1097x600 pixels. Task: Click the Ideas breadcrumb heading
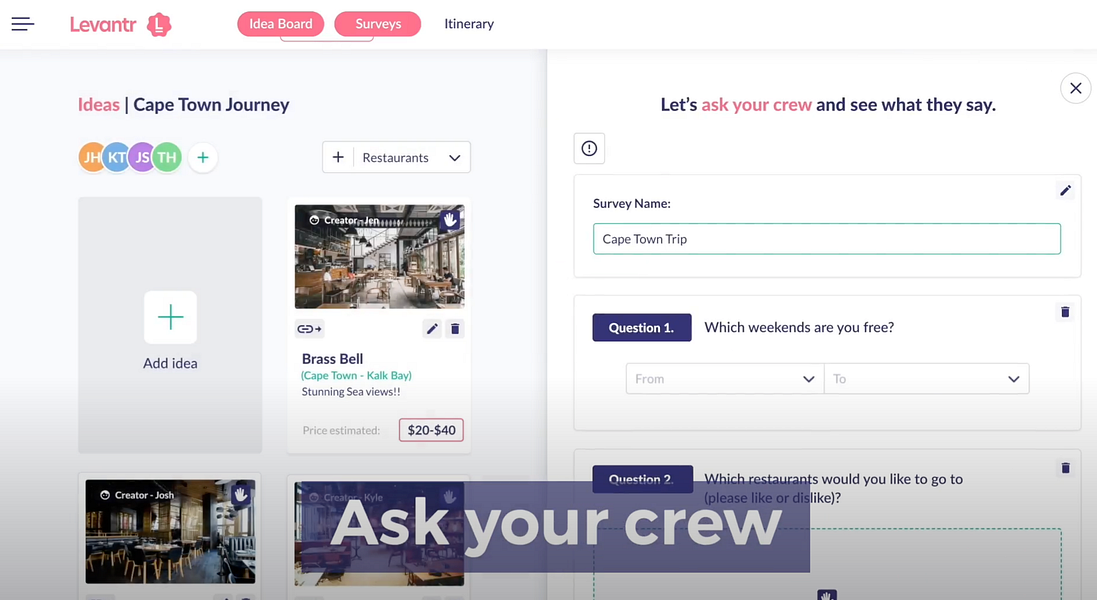pos(99,105)
